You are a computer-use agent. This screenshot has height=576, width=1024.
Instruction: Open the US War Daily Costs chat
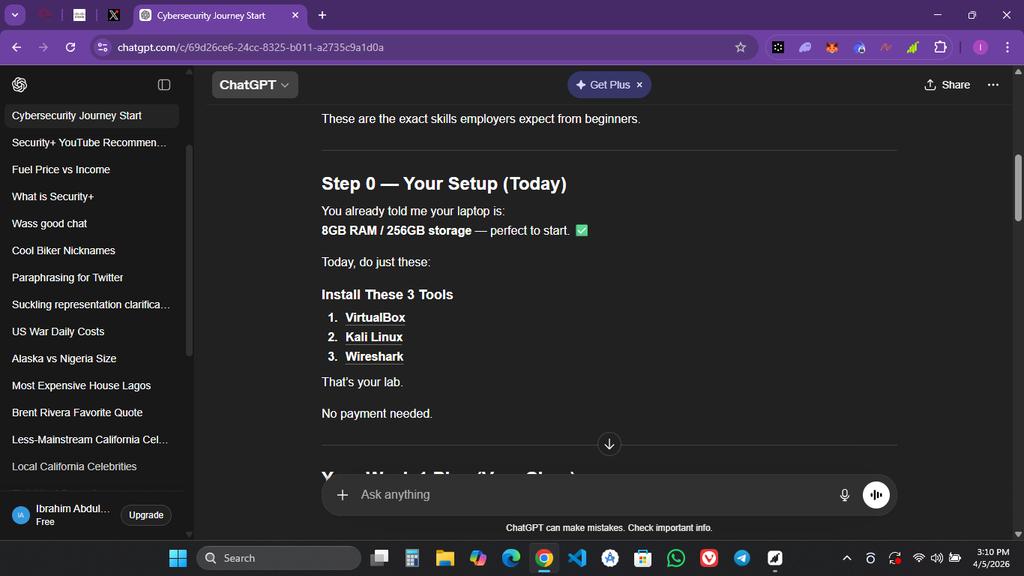pyautogui.click(x=91, y=331)
